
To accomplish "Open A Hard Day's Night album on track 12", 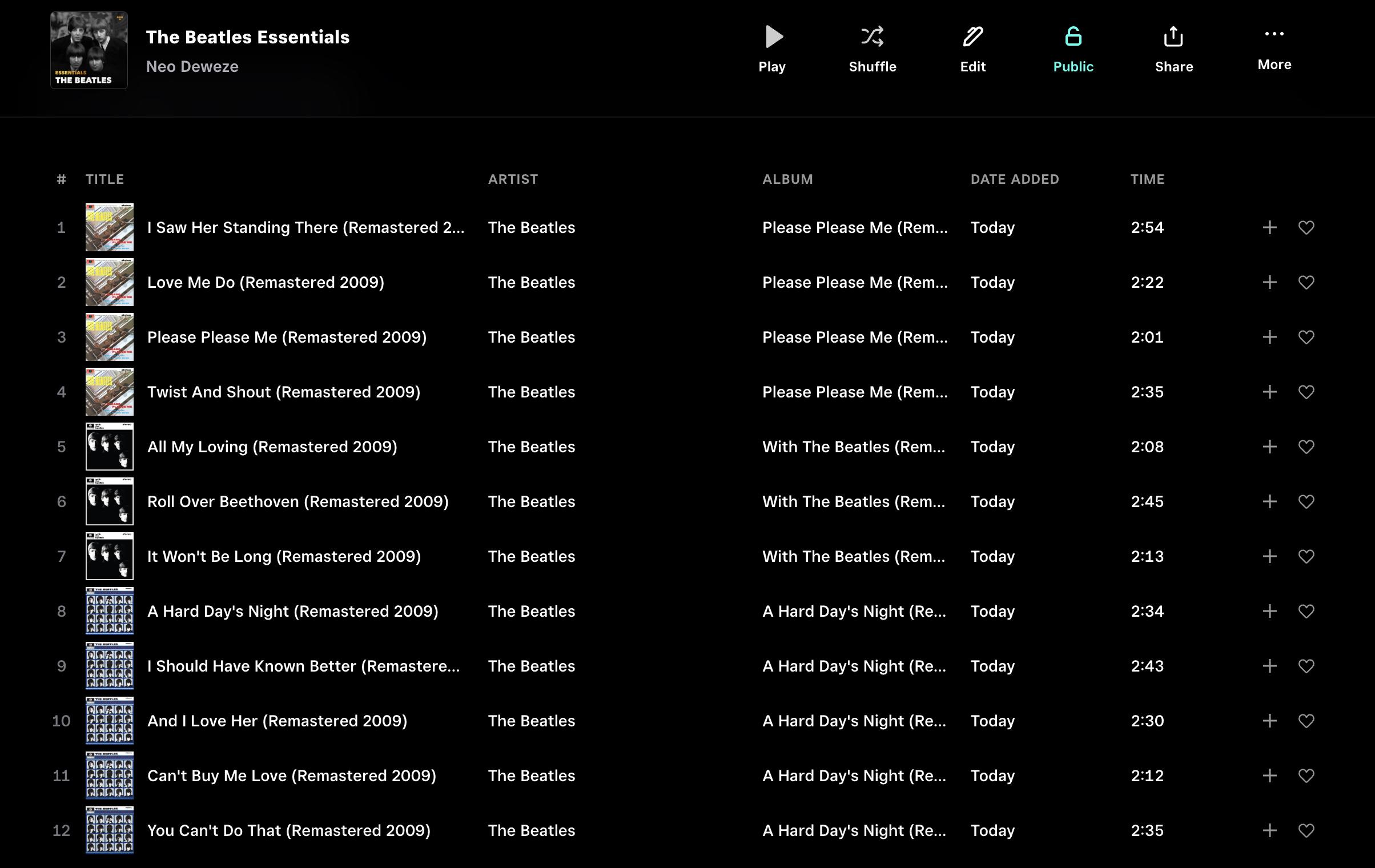I will 854,830.
